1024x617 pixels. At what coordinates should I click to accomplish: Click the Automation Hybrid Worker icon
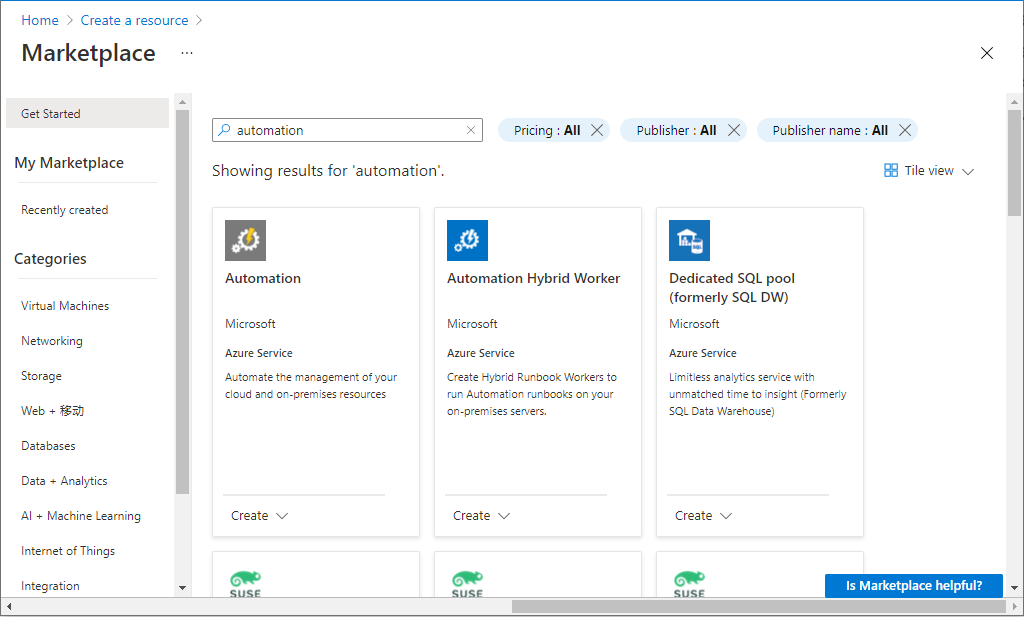coord(467,240)
